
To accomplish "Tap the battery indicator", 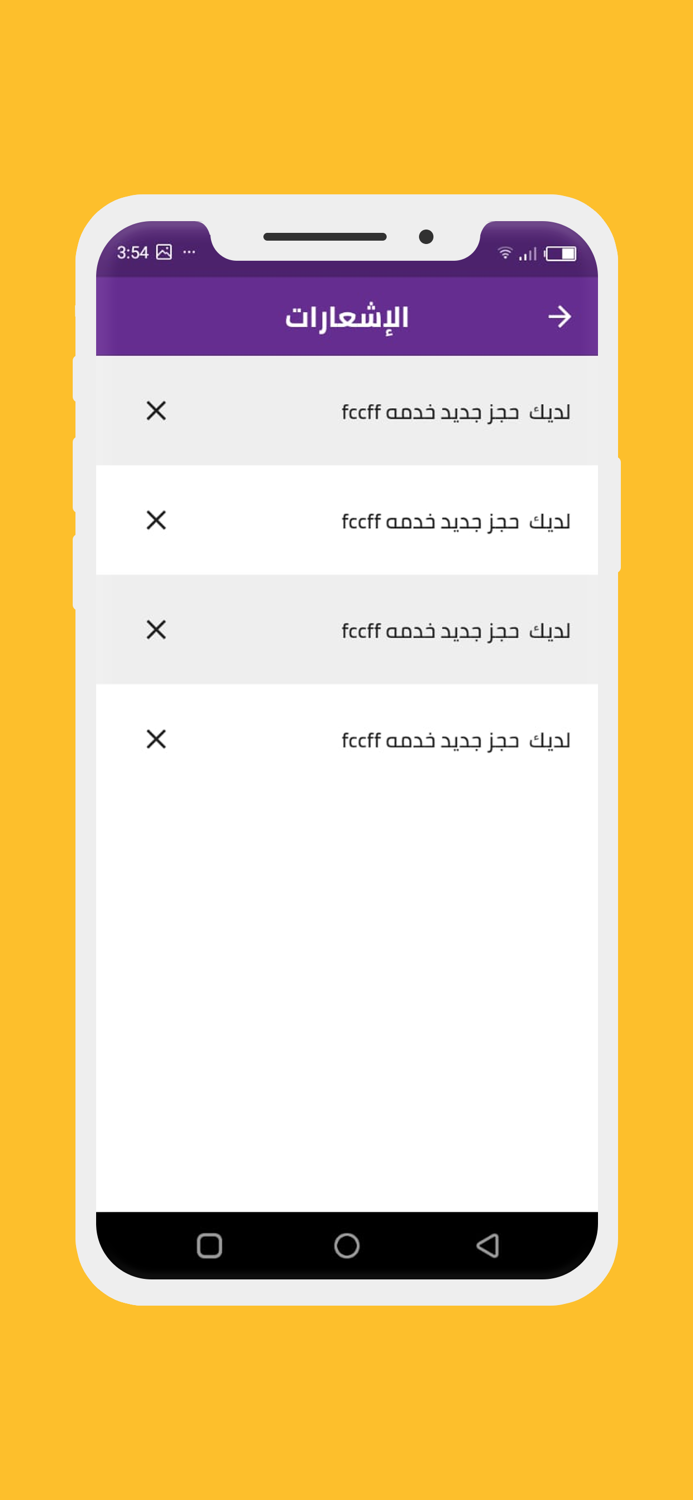I will tap(560, 253).
